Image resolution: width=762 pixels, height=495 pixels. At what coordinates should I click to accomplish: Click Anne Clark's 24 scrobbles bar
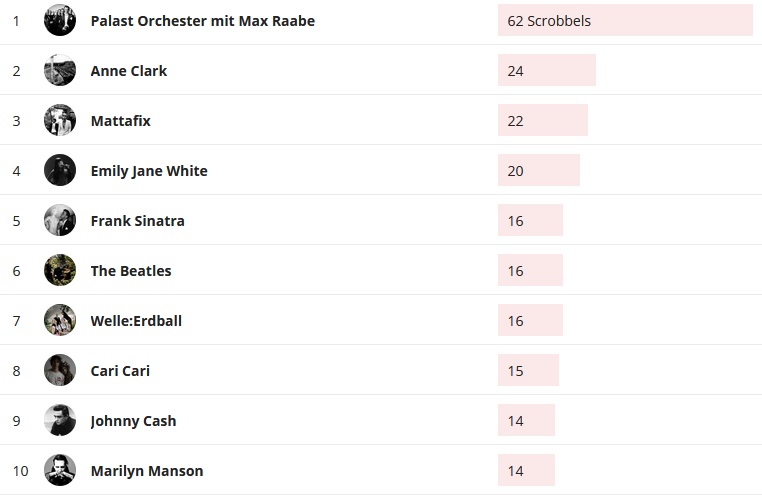pos(546,70)
